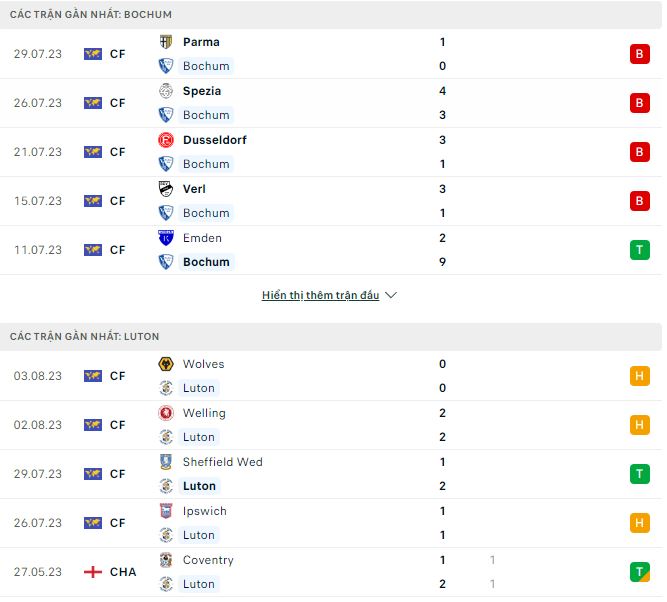This screenshot has width=667, height=602.
Task: Click the Parma club crest icon
Action: 166,42
